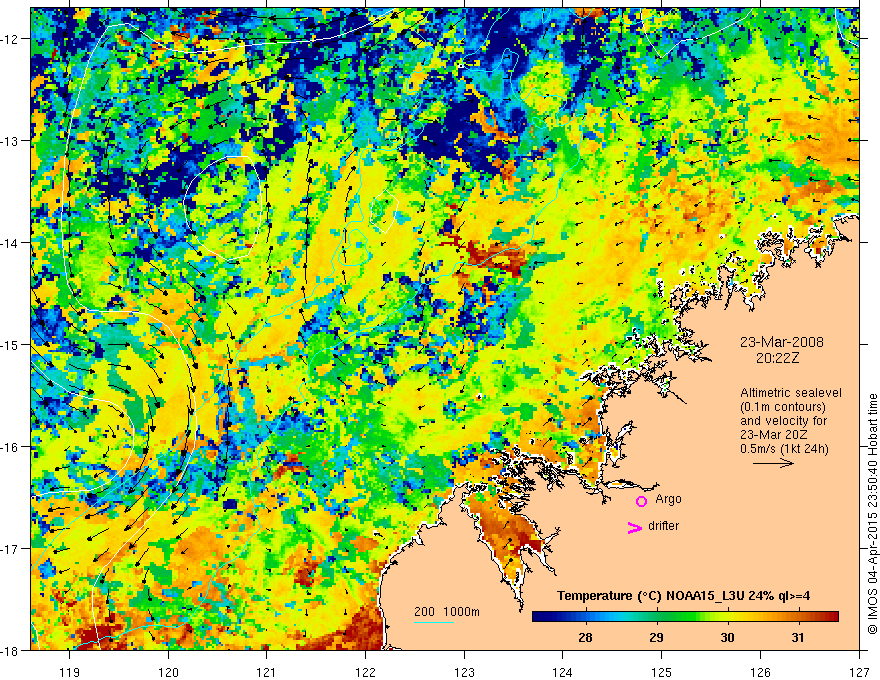Click the magenta Argo circle symbol
The height and width of the screenshot is (680, 880).
[641, 501]
